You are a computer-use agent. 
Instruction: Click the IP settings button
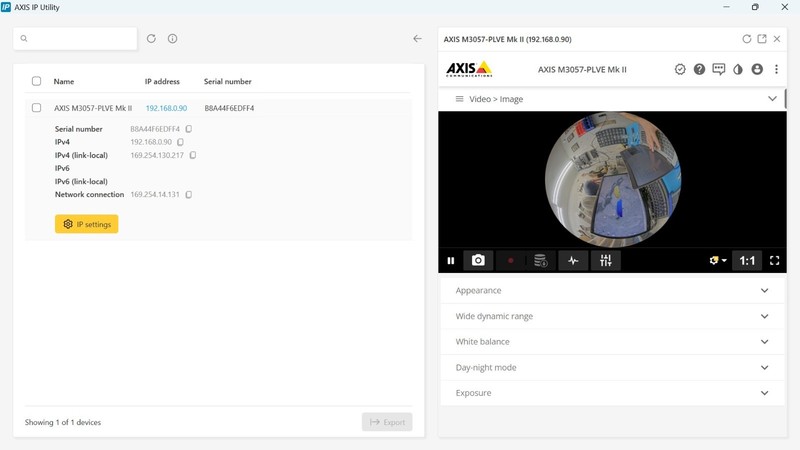[87, 224]
